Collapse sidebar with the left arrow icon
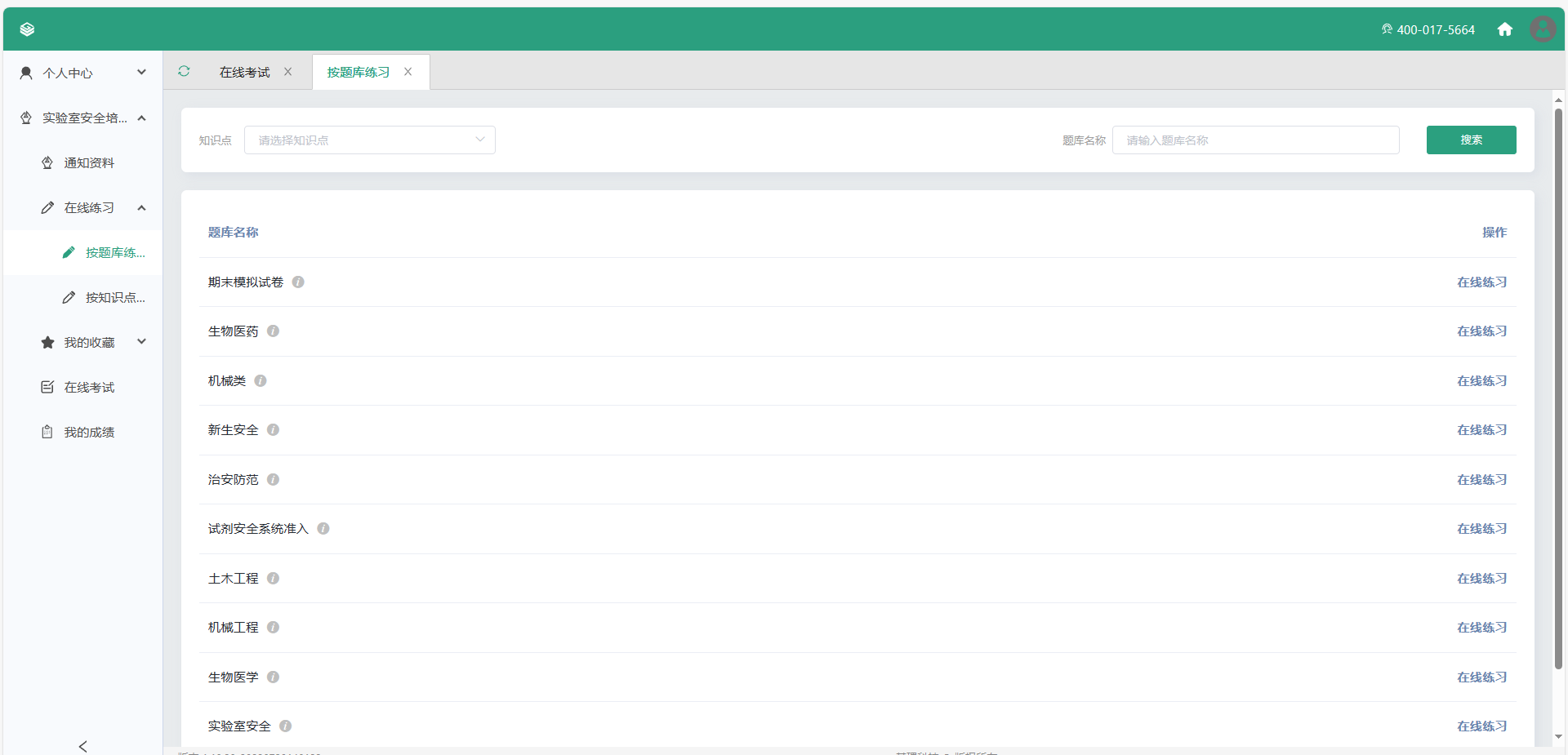 82,746
